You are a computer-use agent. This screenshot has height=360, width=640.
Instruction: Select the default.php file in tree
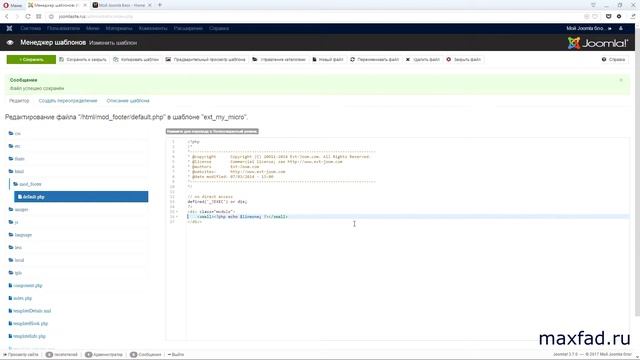[81, 197]
